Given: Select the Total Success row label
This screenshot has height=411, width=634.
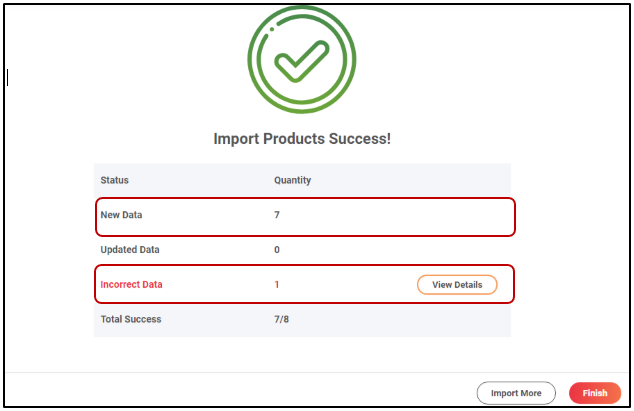Looking at the screenshot, I should coord(131,319).
